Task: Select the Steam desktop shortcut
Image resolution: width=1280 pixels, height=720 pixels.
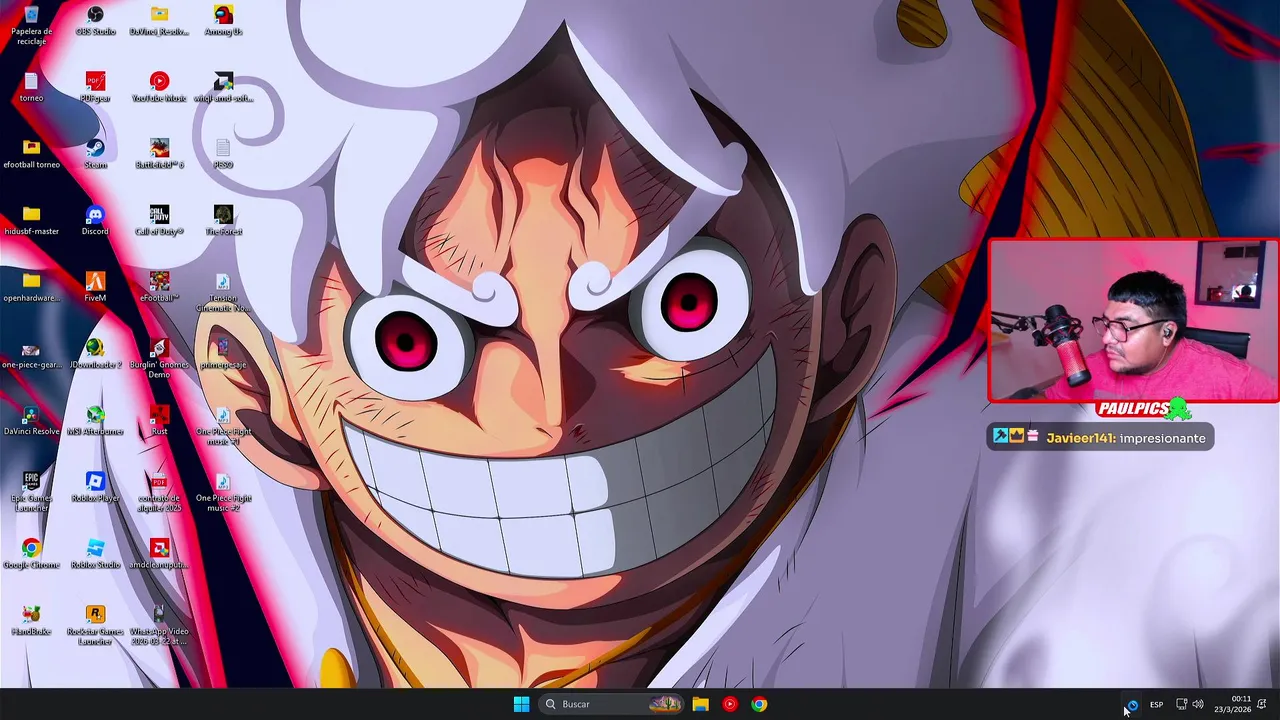Action: coord(95,154)
